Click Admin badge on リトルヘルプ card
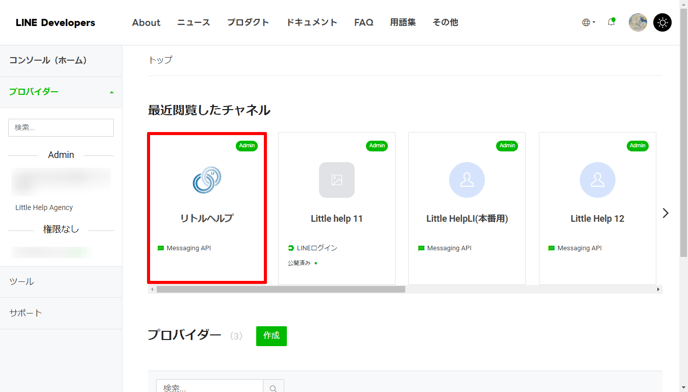 [x=247, y=146]
